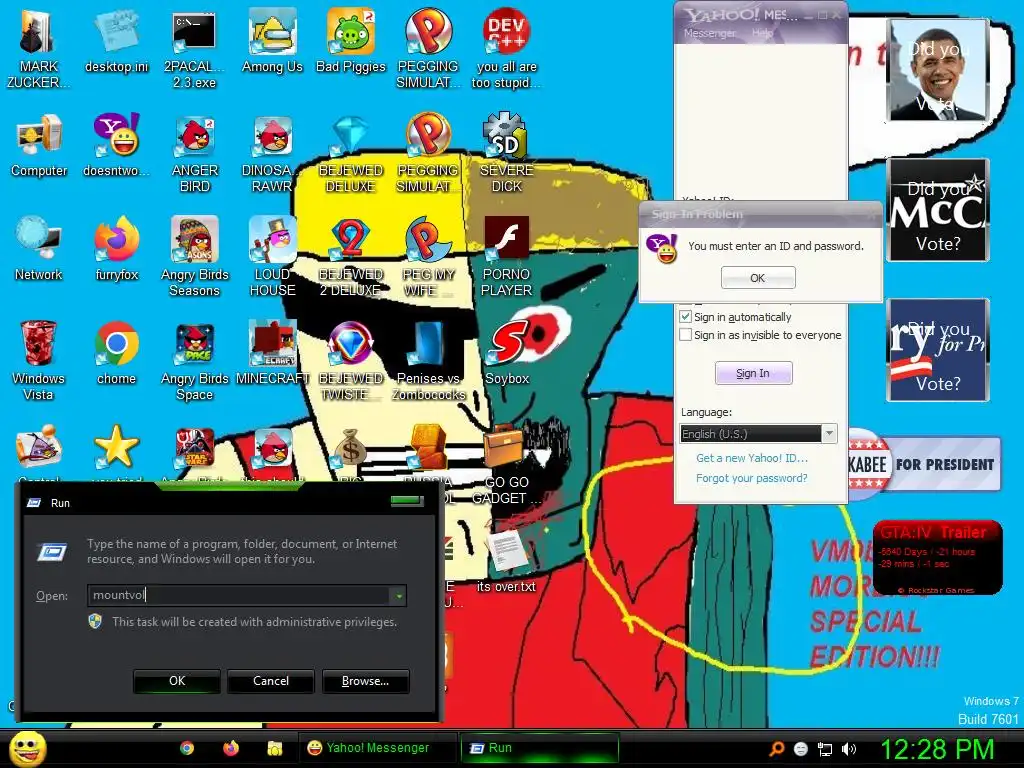Click the smiley Start button
Image resolution: width=1024 pixels, height=768 pixels.
[27, 748]
